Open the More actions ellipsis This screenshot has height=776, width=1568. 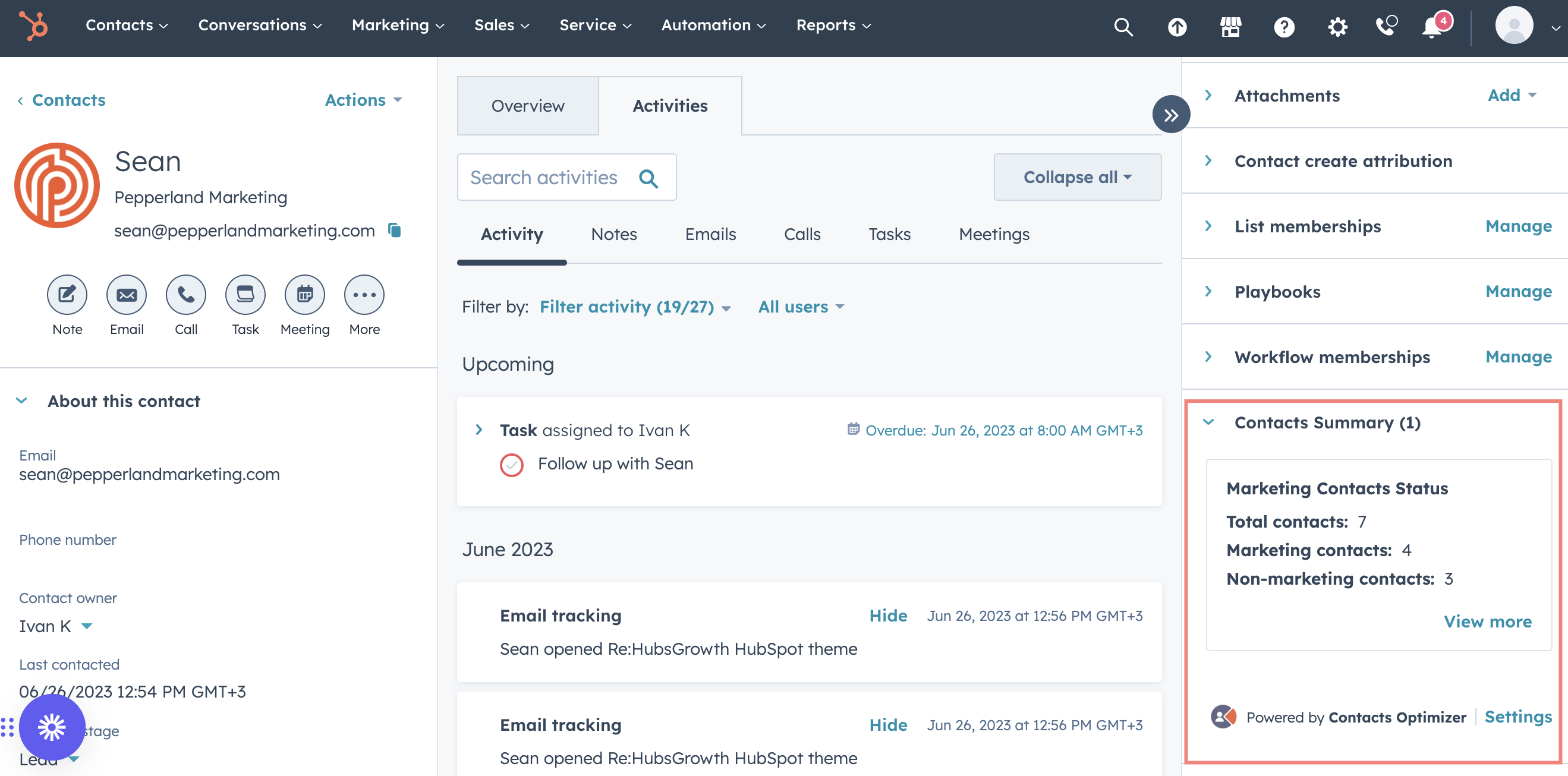[x=364, y=295]
